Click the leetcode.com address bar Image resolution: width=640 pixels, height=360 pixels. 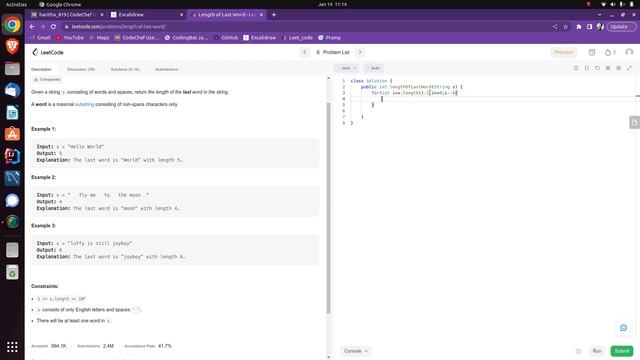point(306,27)
